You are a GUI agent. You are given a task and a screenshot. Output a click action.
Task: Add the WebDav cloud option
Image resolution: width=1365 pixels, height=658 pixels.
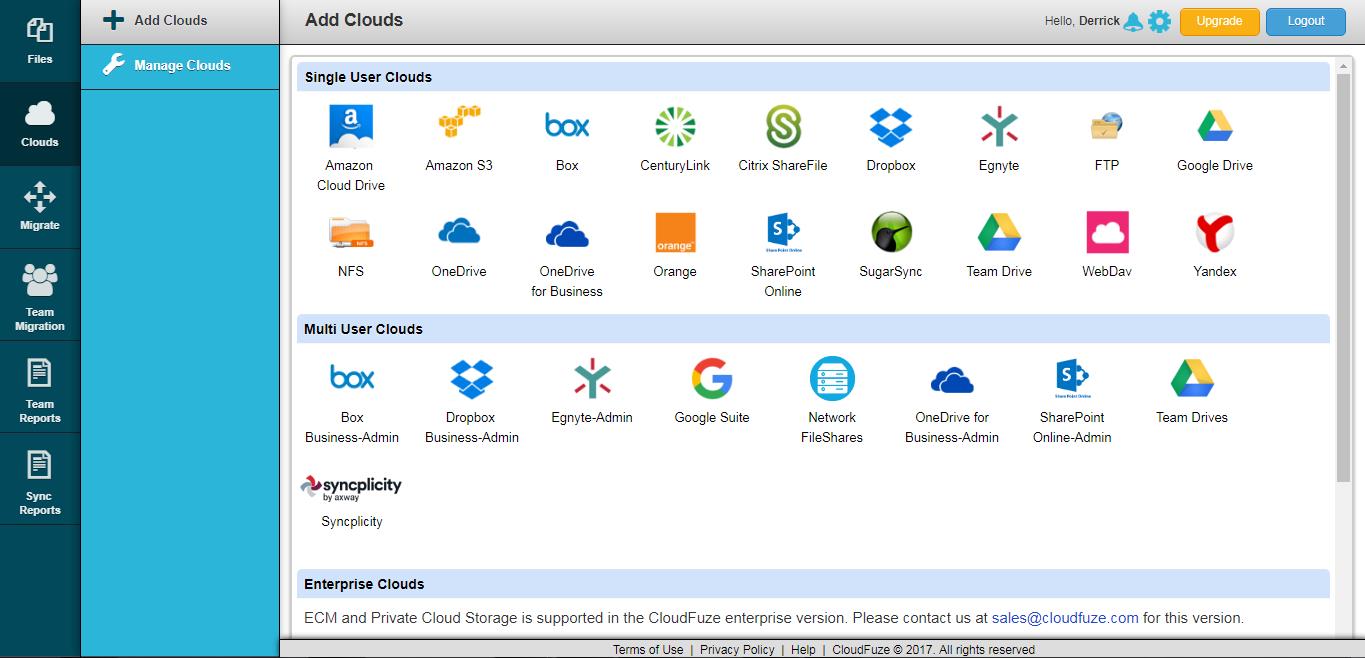click(x=1106, y=234)
